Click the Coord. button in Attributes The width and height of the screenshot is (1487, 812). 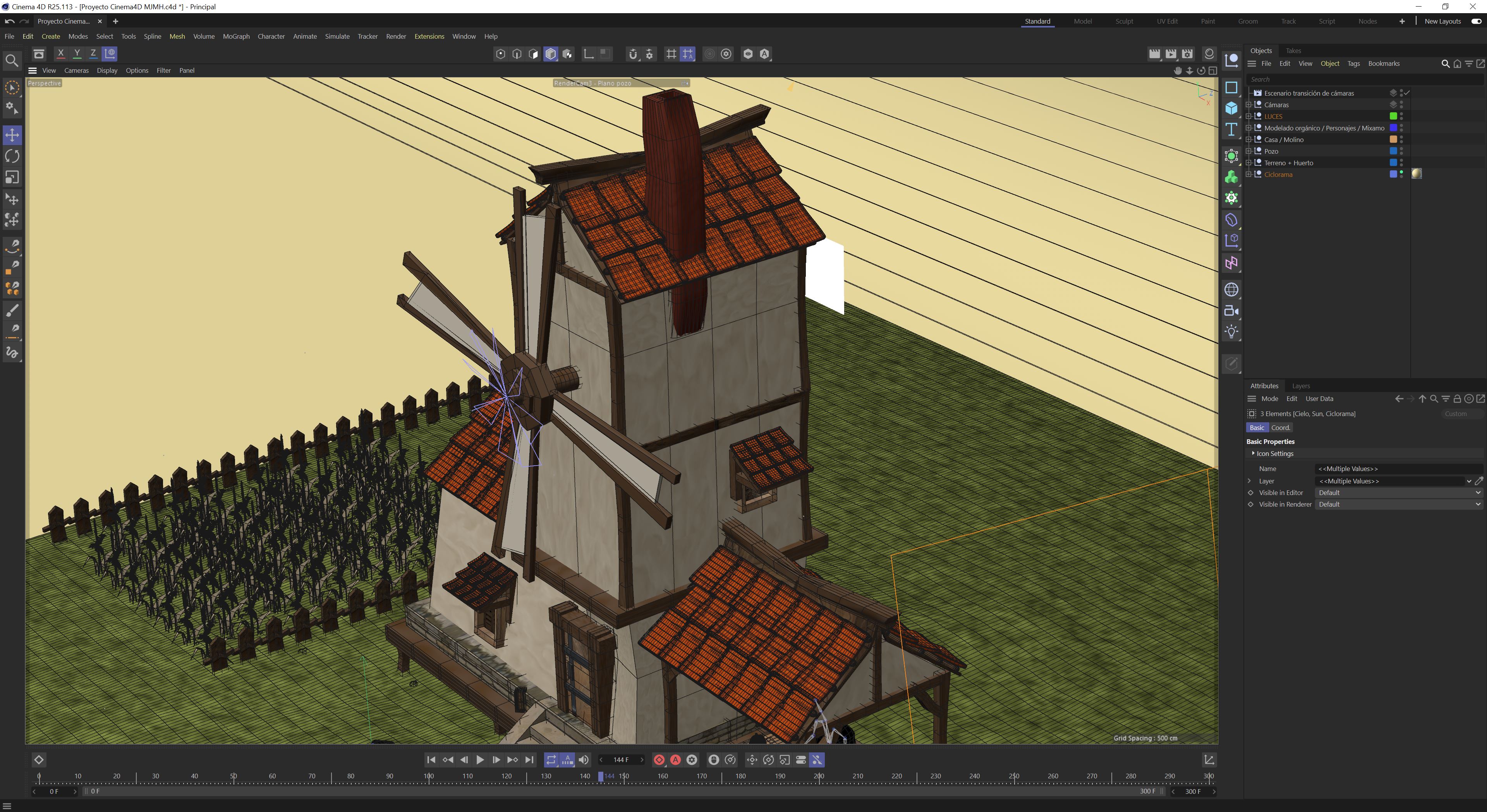[x=1280, y=428]
